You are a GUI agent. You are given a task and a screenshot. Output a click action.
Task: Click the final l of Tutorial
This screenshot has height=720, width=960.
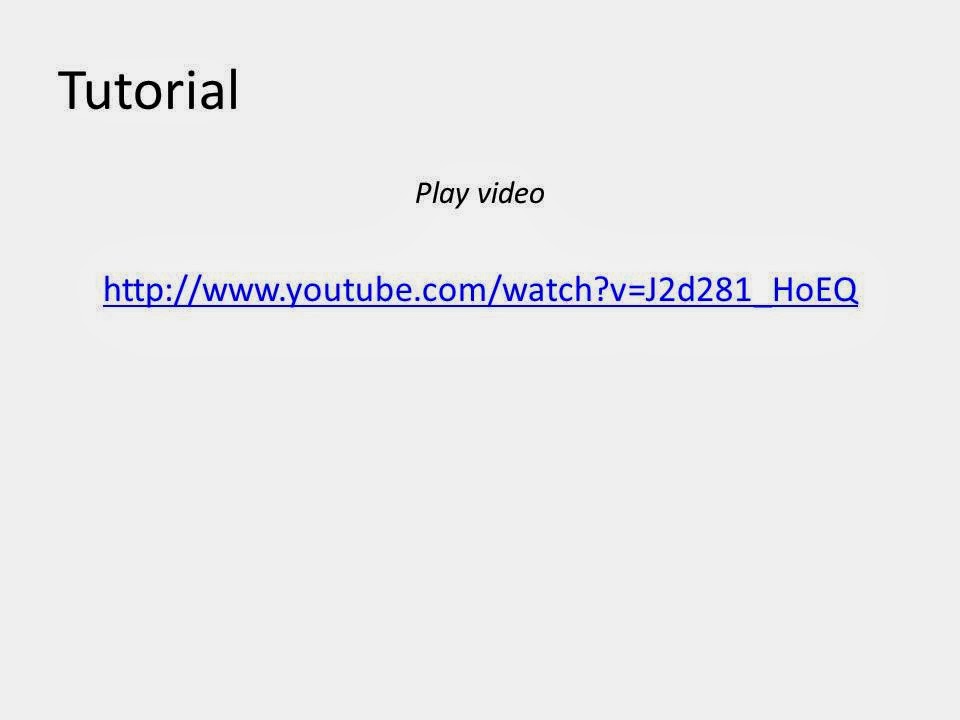coord(233,89)
